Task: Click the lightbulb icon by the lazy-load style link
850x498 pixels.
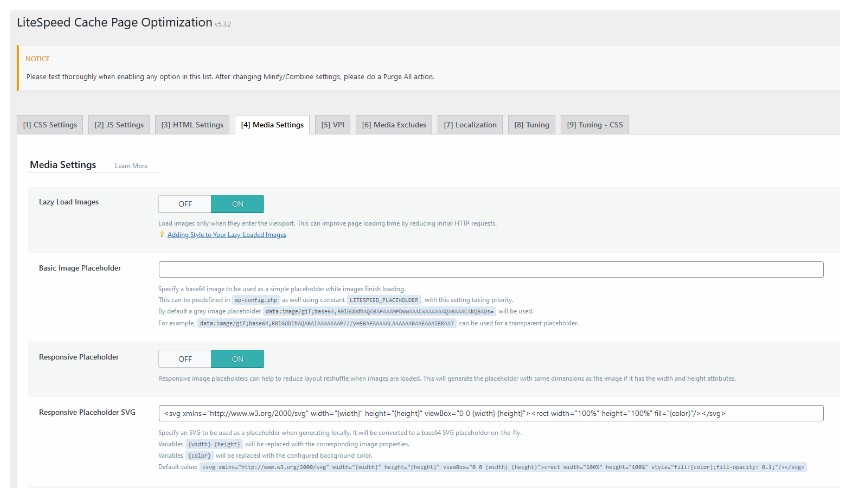Action: coord(162,235)
